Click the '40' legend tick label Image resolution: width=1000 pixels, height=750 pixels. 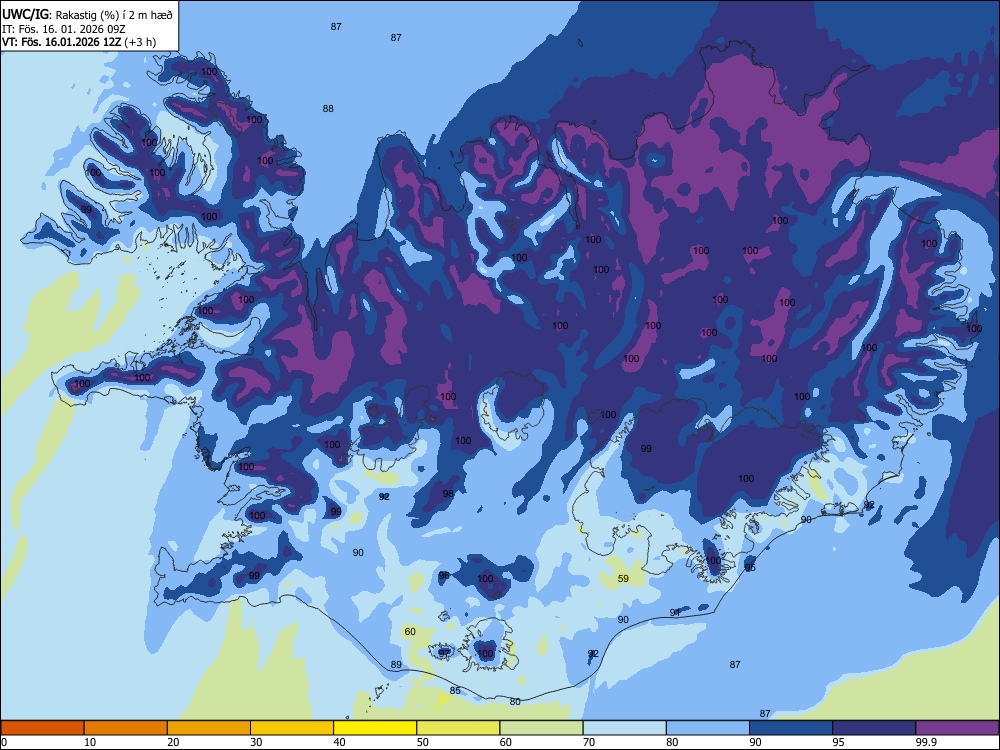339,742
